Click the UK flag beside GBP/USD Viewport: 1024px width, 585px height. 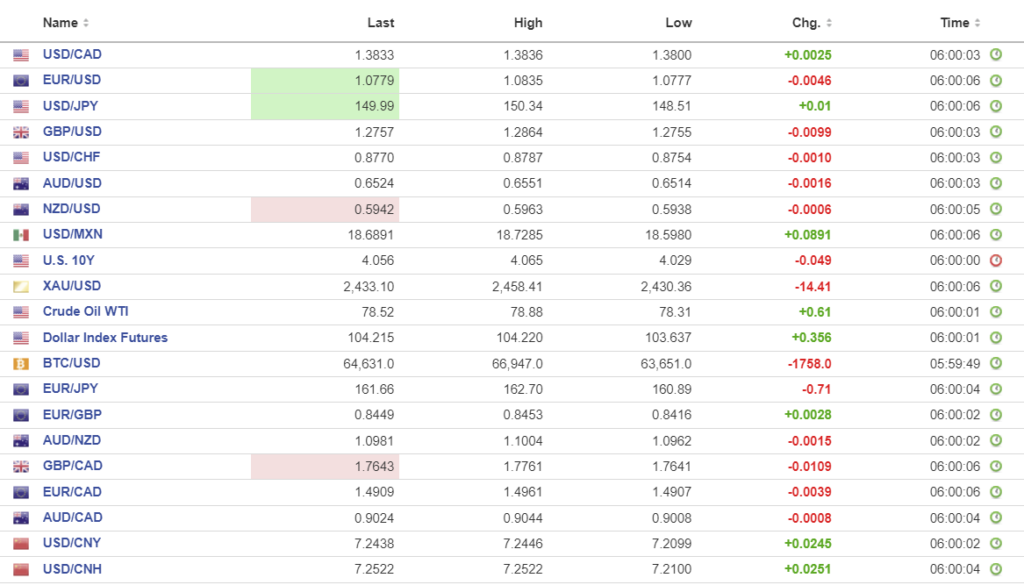pos(21,132)
